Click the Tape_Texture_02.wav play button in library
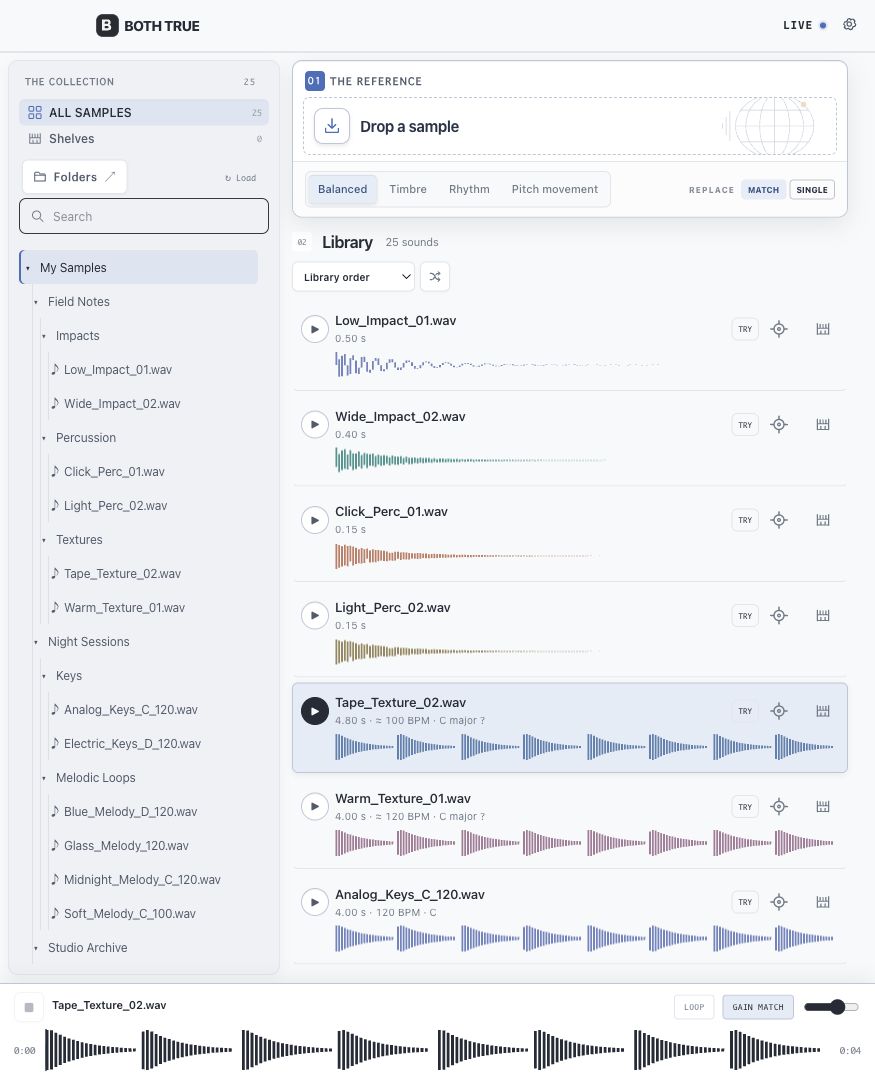Viewport: 875px width, 1080px height. (314, 711)
